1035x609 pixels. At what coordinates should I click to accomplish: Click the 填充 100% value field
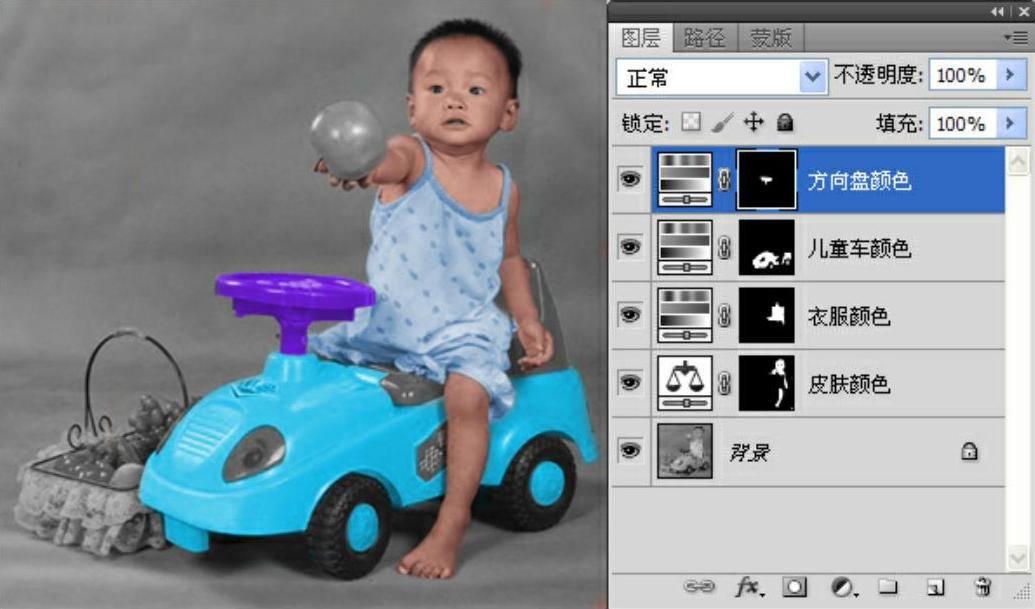click(963, 123)
